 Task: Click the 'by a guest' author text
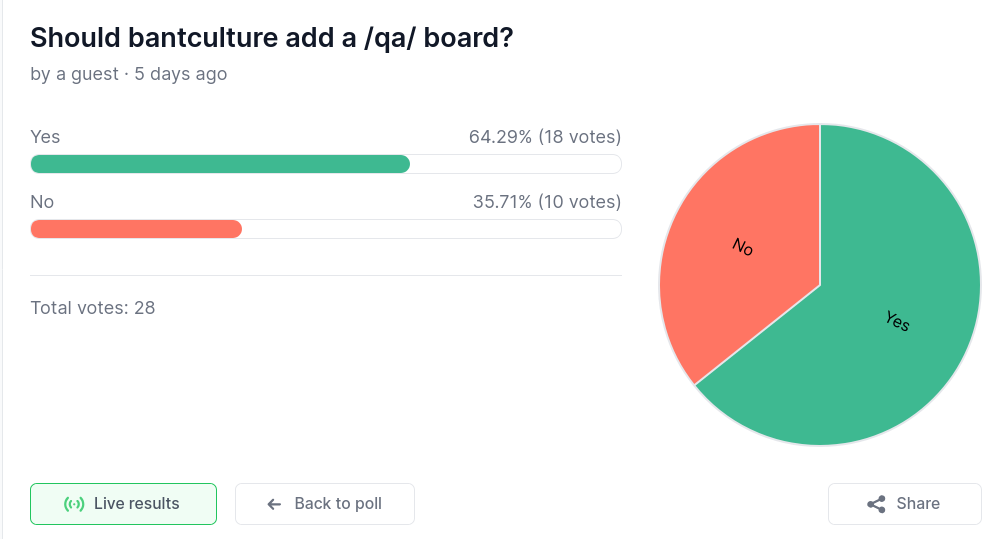(x=74, y=74)
